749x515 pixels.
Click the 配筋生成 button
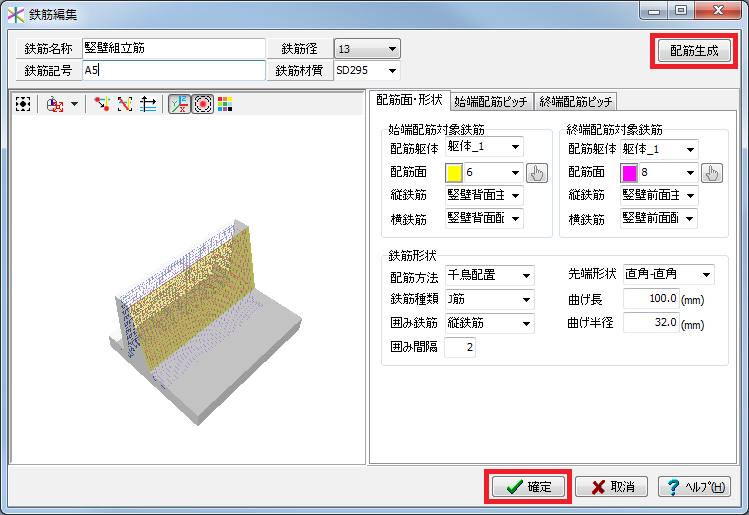[x=694, y=51]
